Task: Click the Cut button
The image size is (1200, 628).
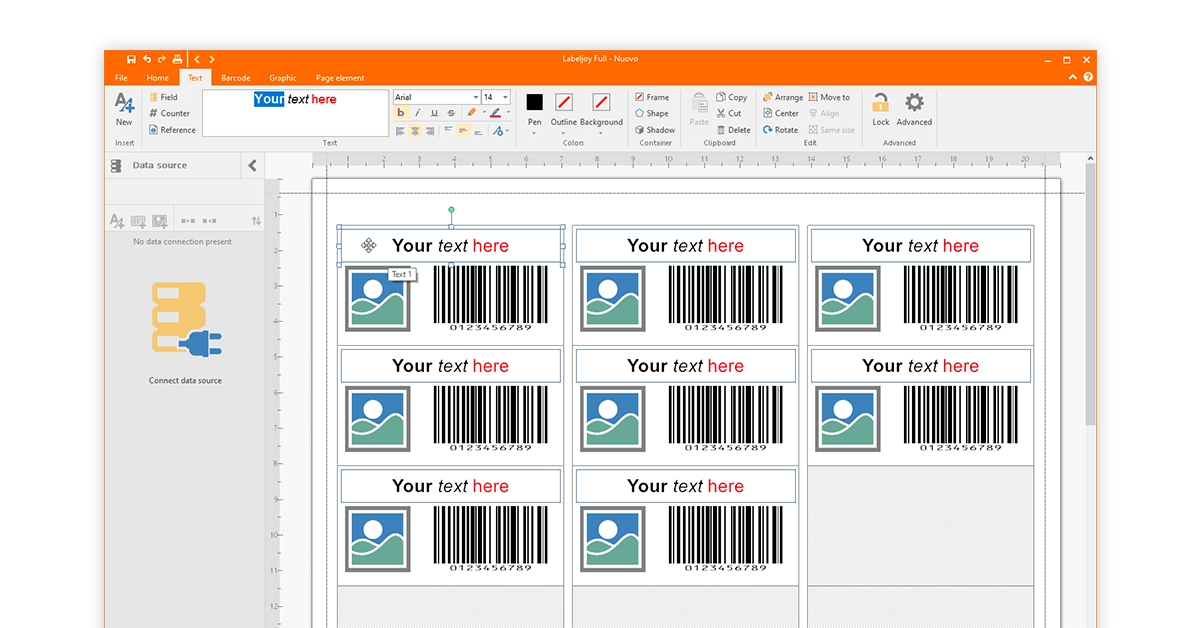Action: click(x=729, y=113)
